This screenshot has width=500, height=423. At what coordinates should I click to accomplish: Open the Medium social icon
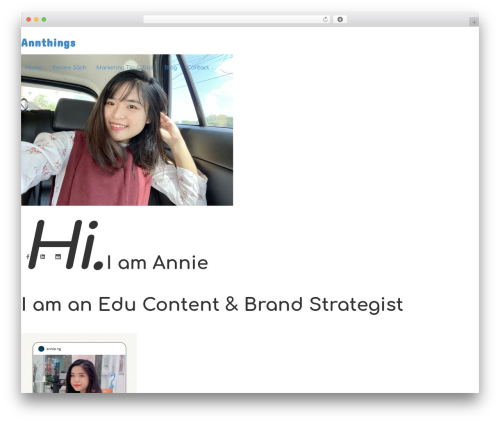coord(58,256)
